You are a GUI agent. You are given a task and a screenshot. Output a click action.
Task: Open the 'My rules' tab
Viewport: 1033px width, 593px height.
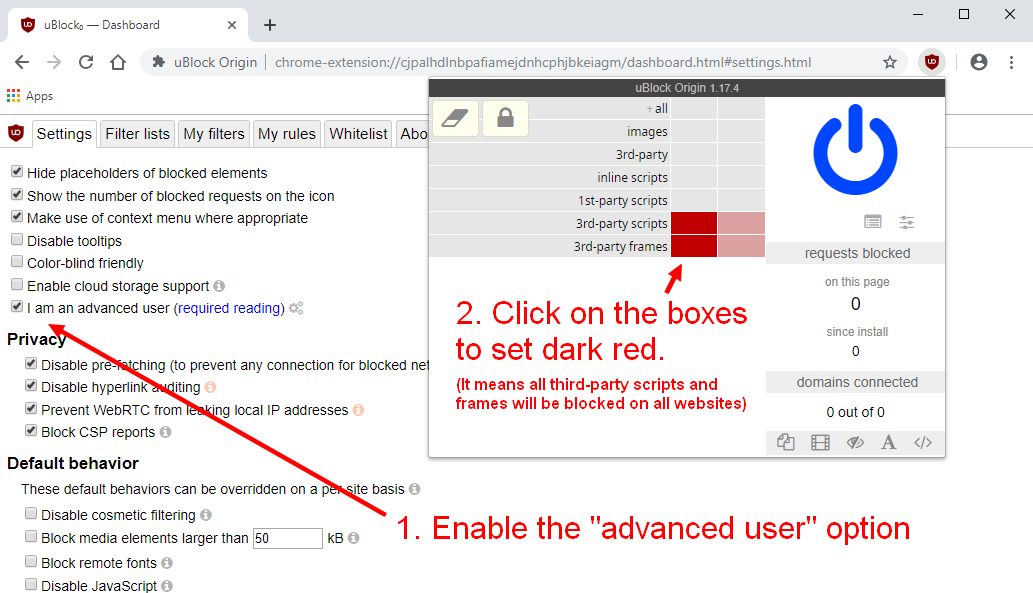tap(286, 134)
